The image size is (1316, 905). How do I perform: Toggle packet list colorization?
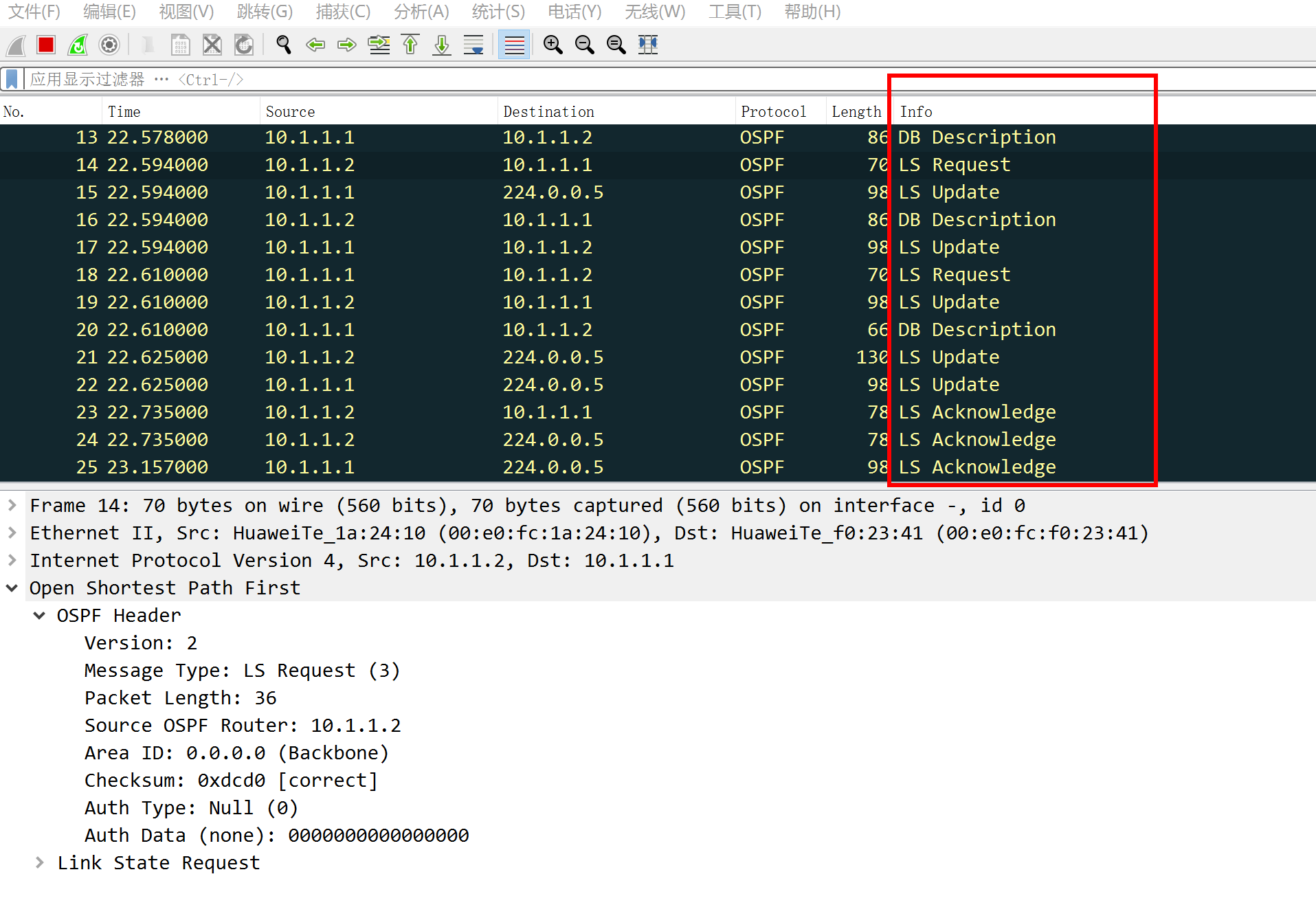point(513,45)
